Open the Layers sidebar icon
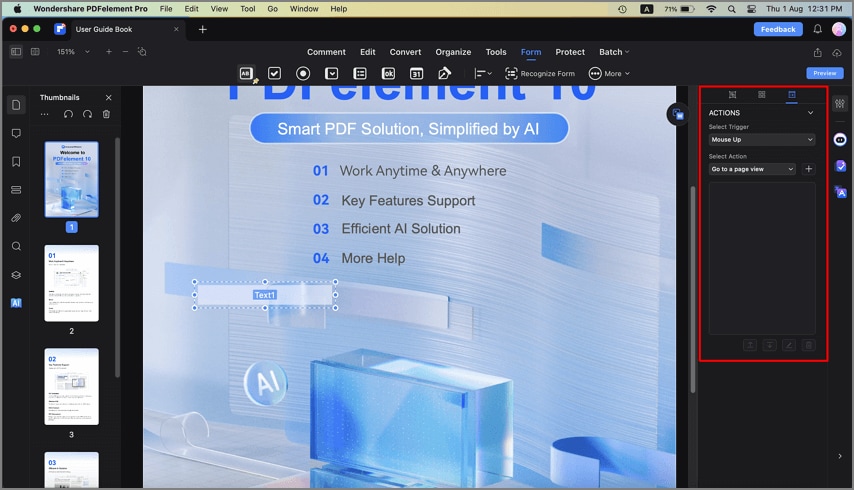 pos(16,275)
